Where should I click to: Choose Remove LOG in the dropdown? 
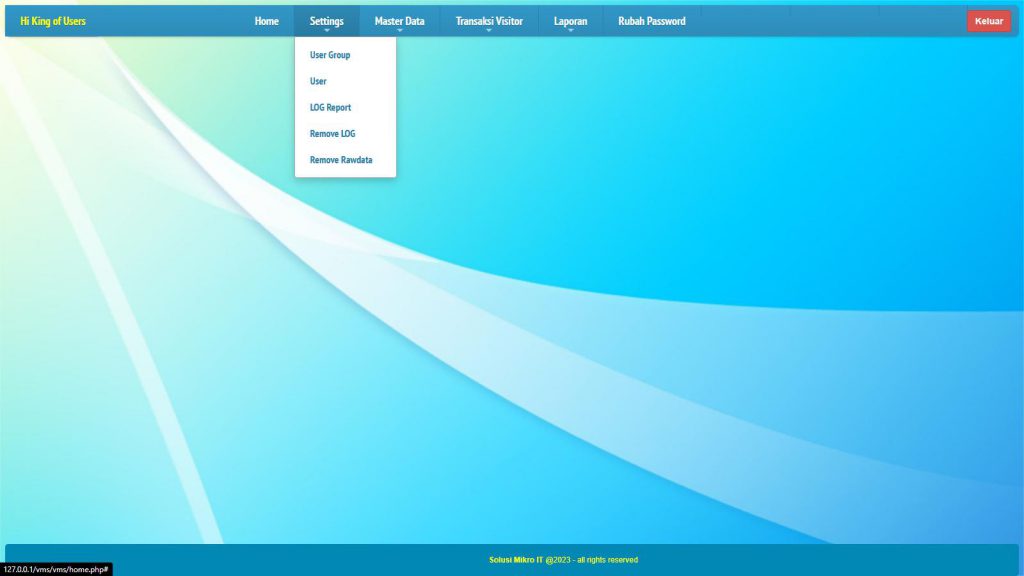(332, 133)
